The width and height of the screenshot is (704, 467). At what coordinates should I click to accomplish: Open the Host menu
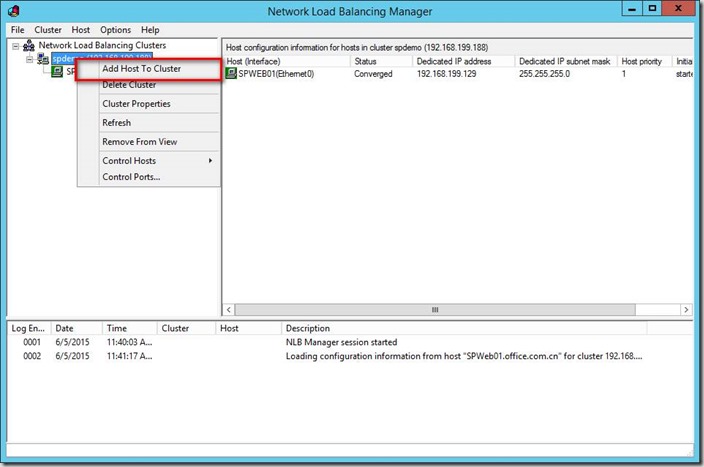click(80, 30)
